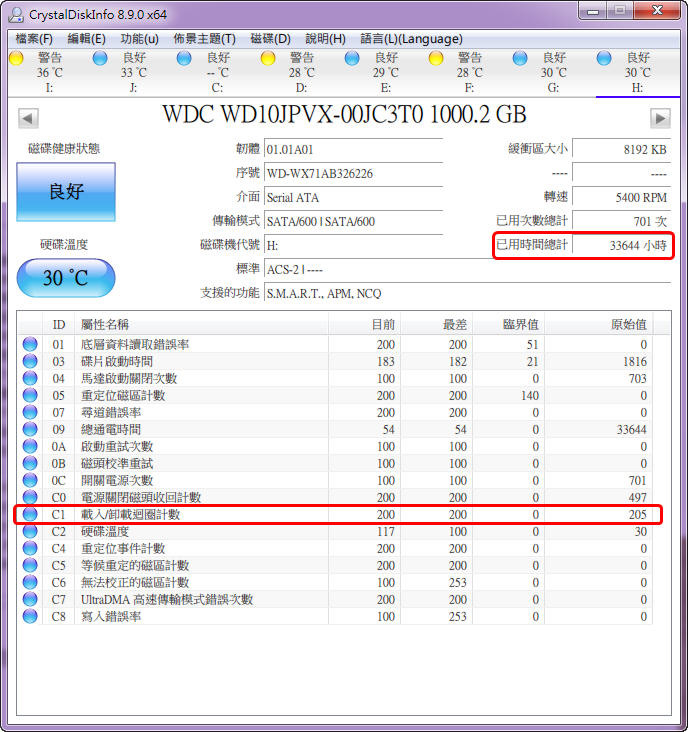Click status orb for attribute C1
The width and height of the screenshot is (688, 732).
tap(30, 514)
